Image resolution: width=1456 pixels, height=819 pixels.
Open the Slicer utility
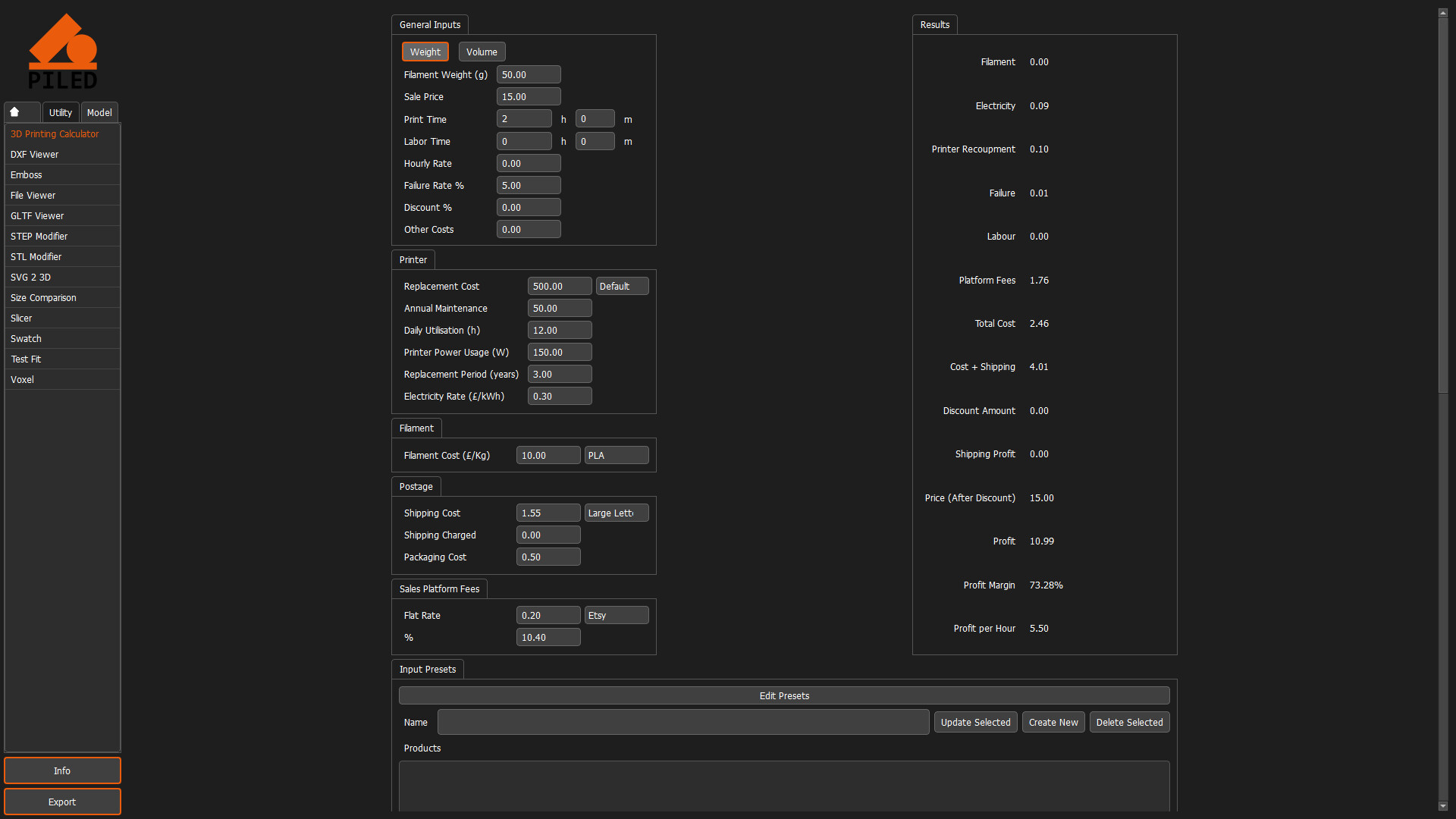point(21,318)
